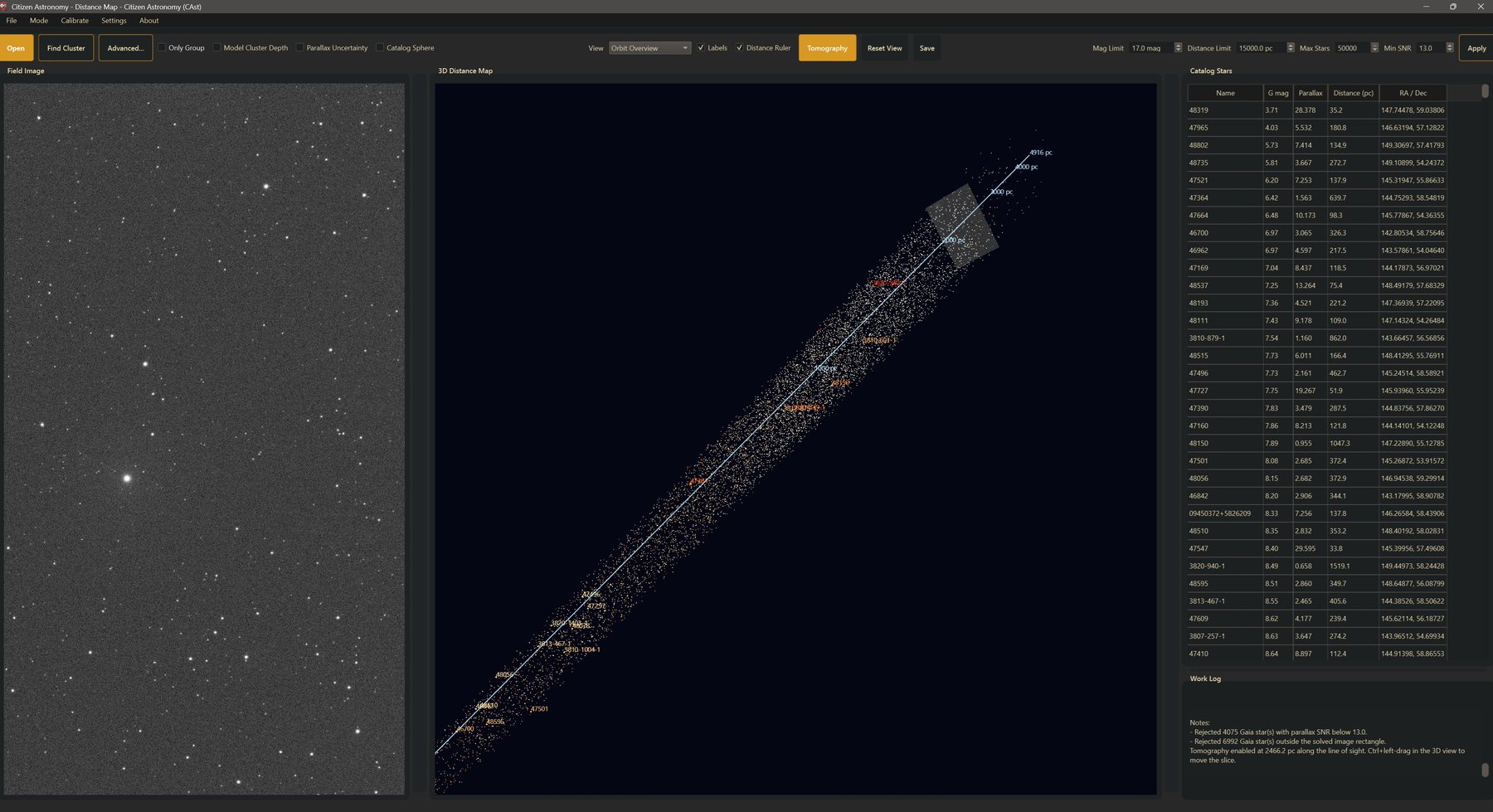The height and width of the screenshot is (812, 1493).
Task: Select catalog star row 09450372+5826209
Action: pyautogui.click(x=1317, y=513)
